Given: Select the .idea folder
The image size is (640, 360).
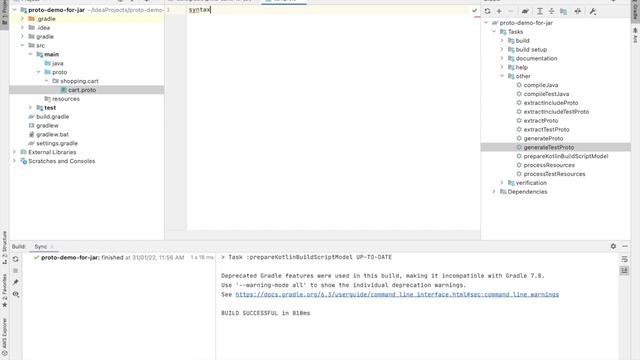Looking at the screenshot, I should click(43, 28).
